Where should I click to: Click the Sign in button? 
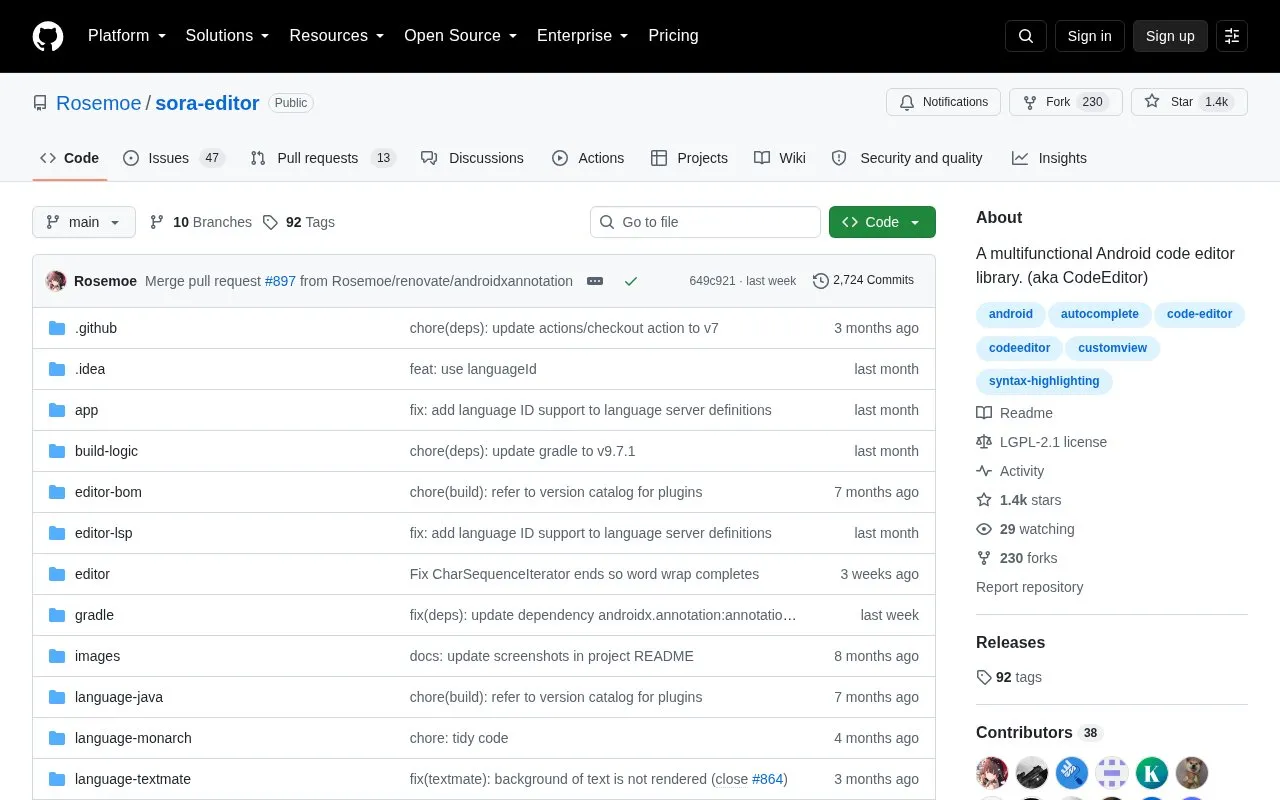pos(1089,36)
